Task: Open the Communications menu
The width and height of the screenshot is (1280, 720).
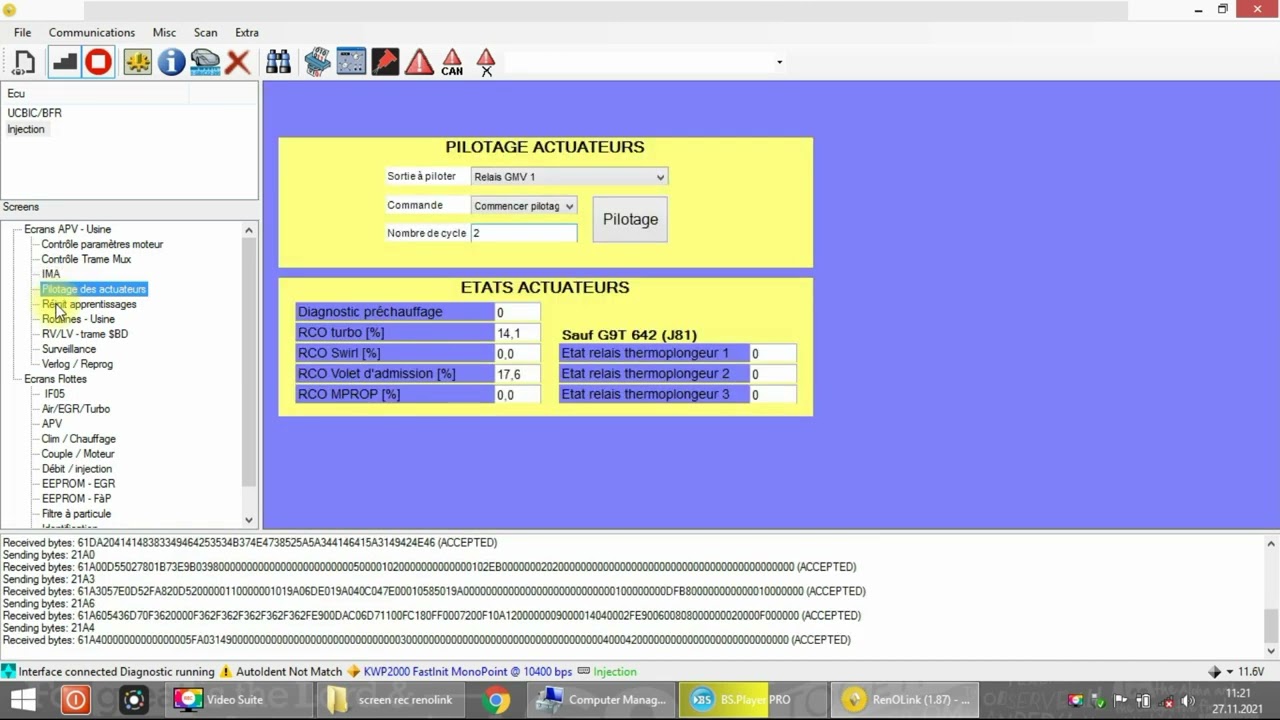Action: click(x=92, y=33)
